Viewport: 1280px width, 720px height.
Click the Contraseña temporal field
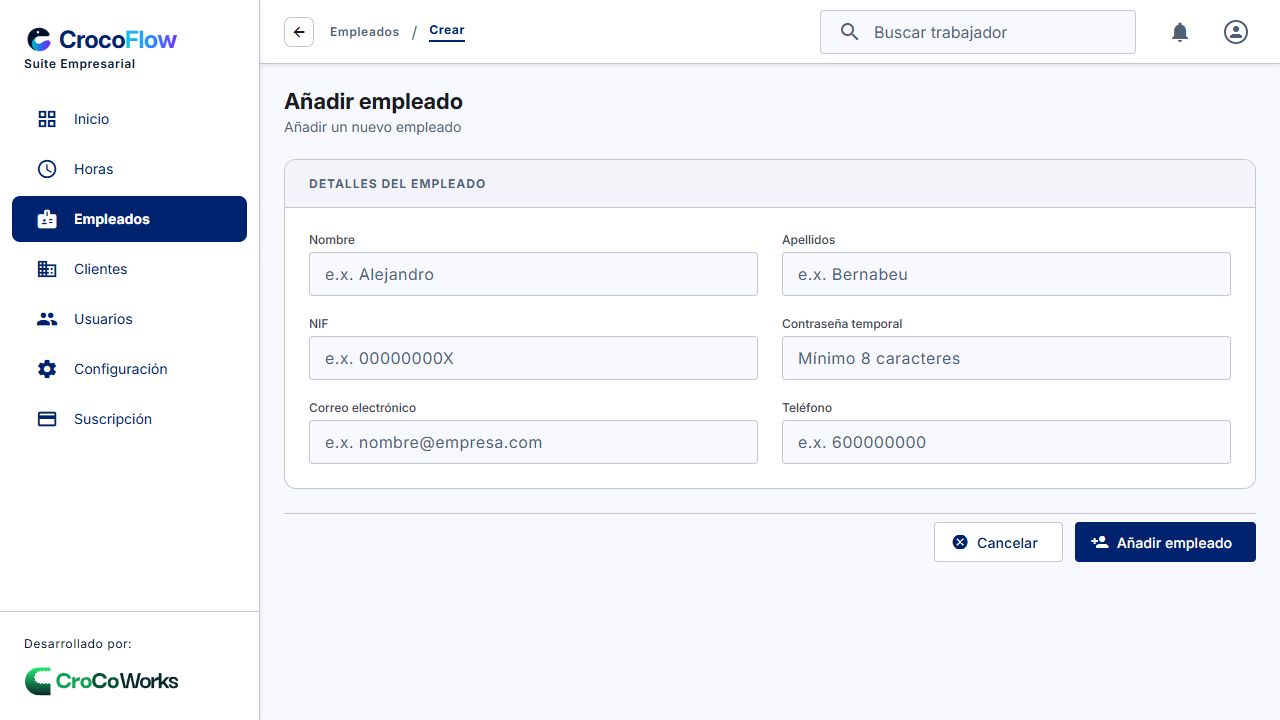click(x=1006, y=358)
